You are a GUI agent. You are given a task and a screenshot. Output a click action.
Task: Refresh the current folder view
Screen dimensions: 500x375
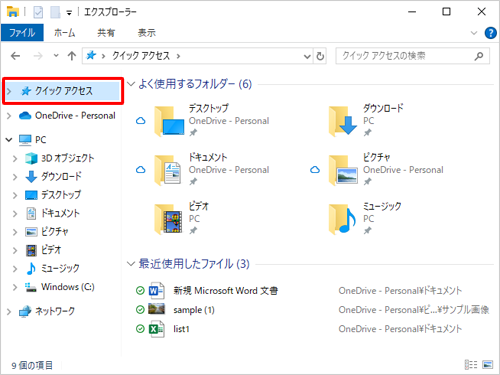(x=320, y=56)
